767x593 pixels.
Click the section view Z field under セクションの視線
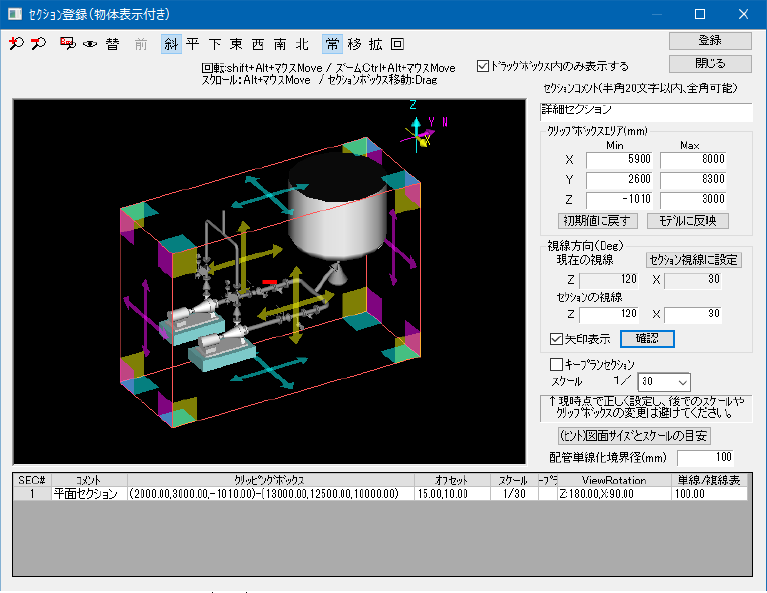tap(609, 314)
